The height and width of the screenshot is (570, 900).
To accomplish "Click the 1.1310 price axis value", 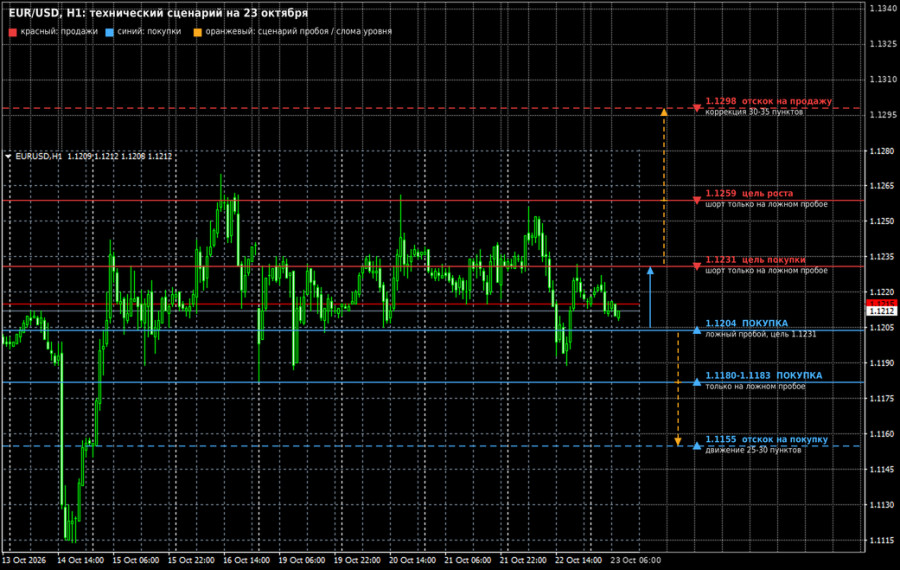I will [883, 79].
